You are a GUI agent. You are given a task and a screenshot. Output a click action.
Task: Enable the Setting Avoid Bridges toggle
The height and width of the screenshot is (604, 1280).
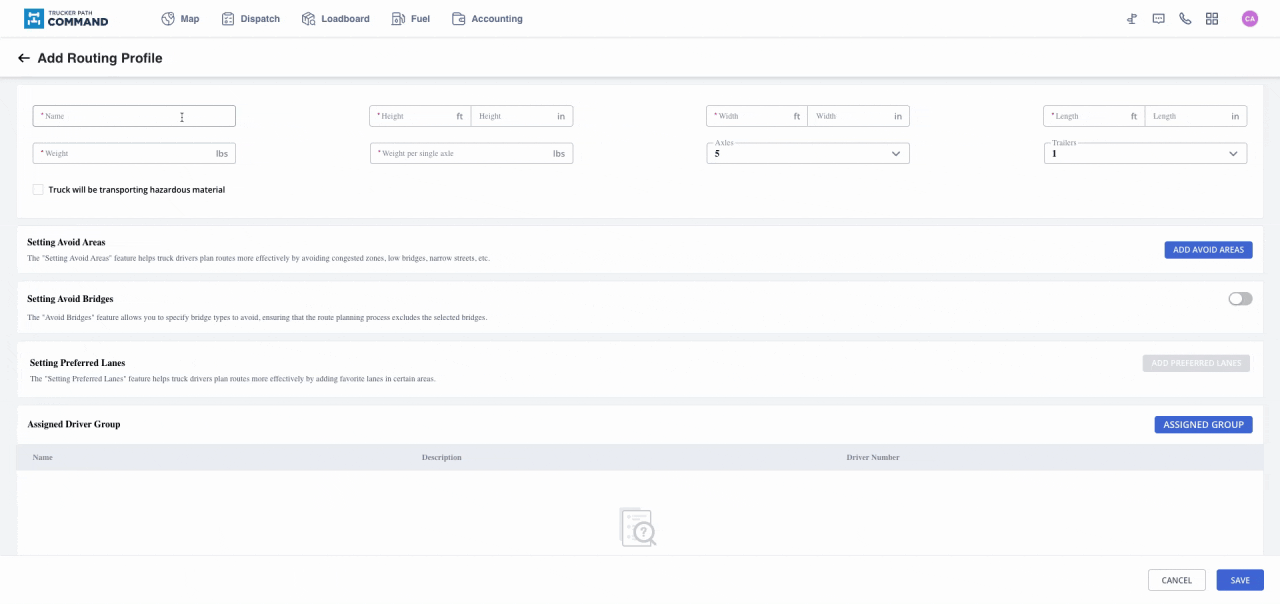pos(1240,299)
